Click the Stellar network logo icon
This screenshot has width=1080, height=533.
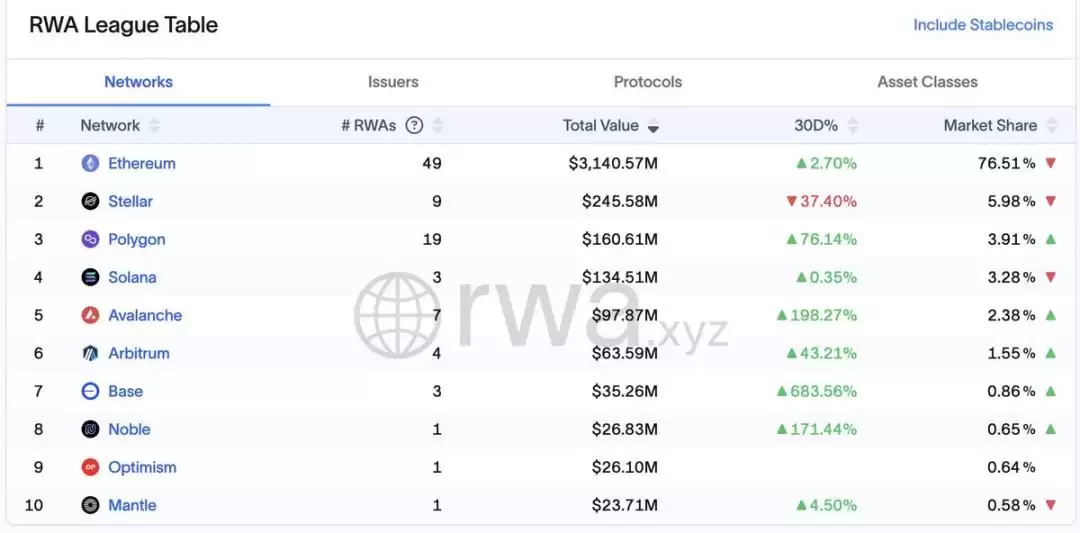point(90,201)
